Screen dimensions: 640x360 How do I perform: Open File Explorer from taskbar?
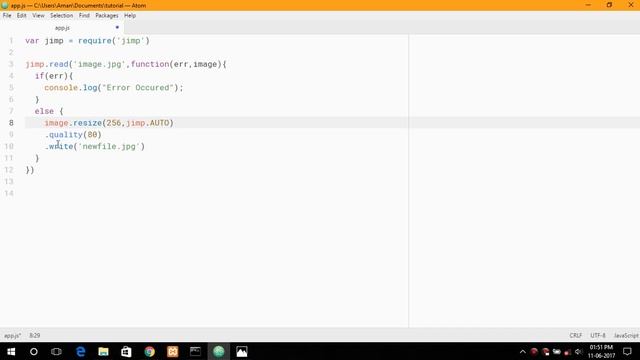[103, 351]
